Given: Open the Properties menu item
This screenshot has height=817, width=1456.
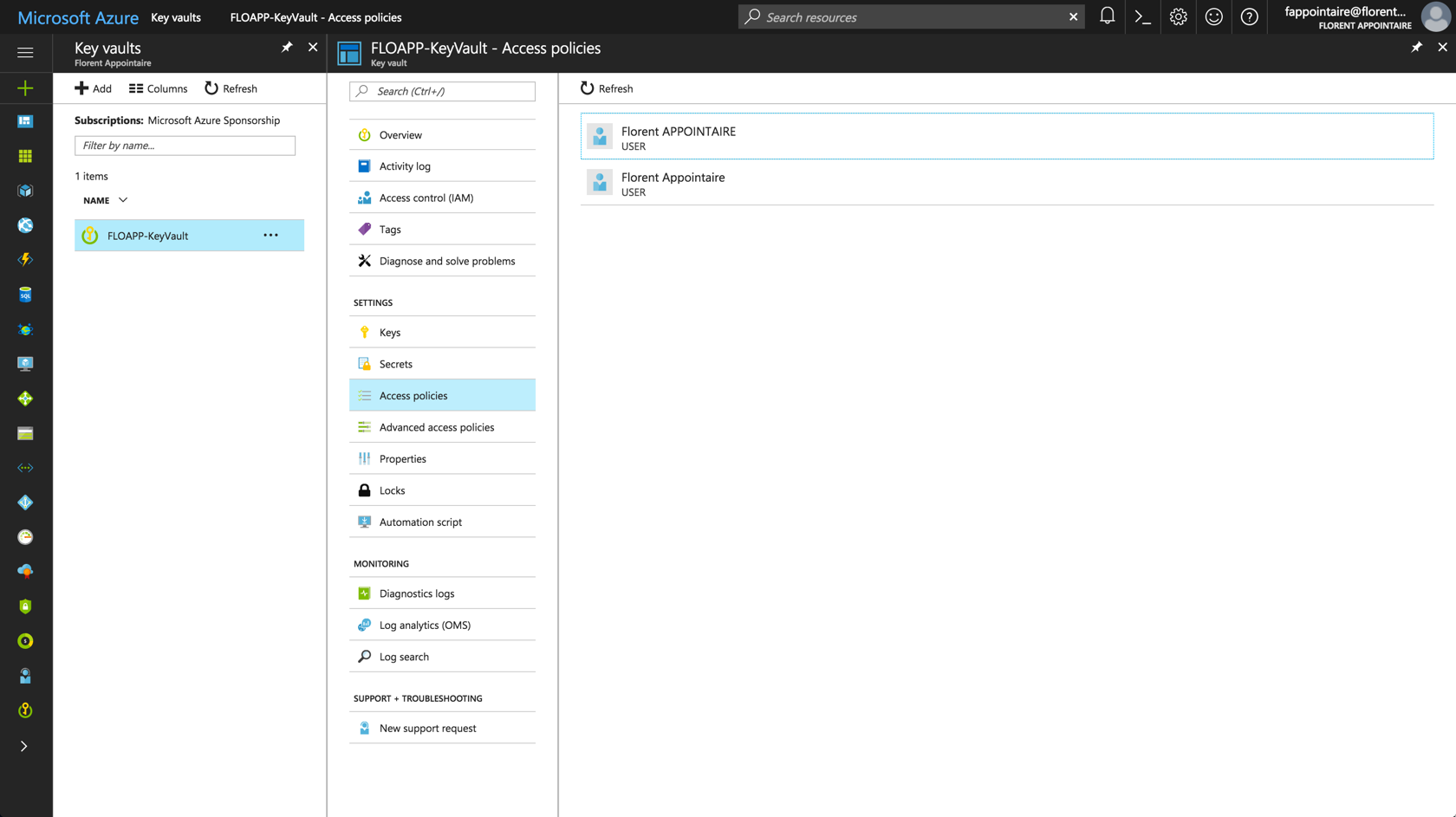Looking at the screenshot, I should pyautogui.click(x=442, y=458).
